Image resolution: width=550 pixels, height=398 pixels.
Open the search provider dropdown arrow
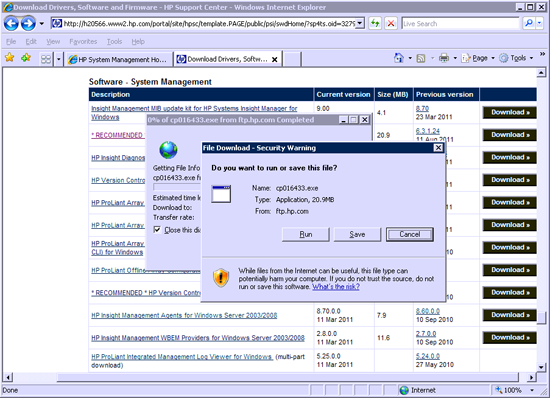pos(539,23)
